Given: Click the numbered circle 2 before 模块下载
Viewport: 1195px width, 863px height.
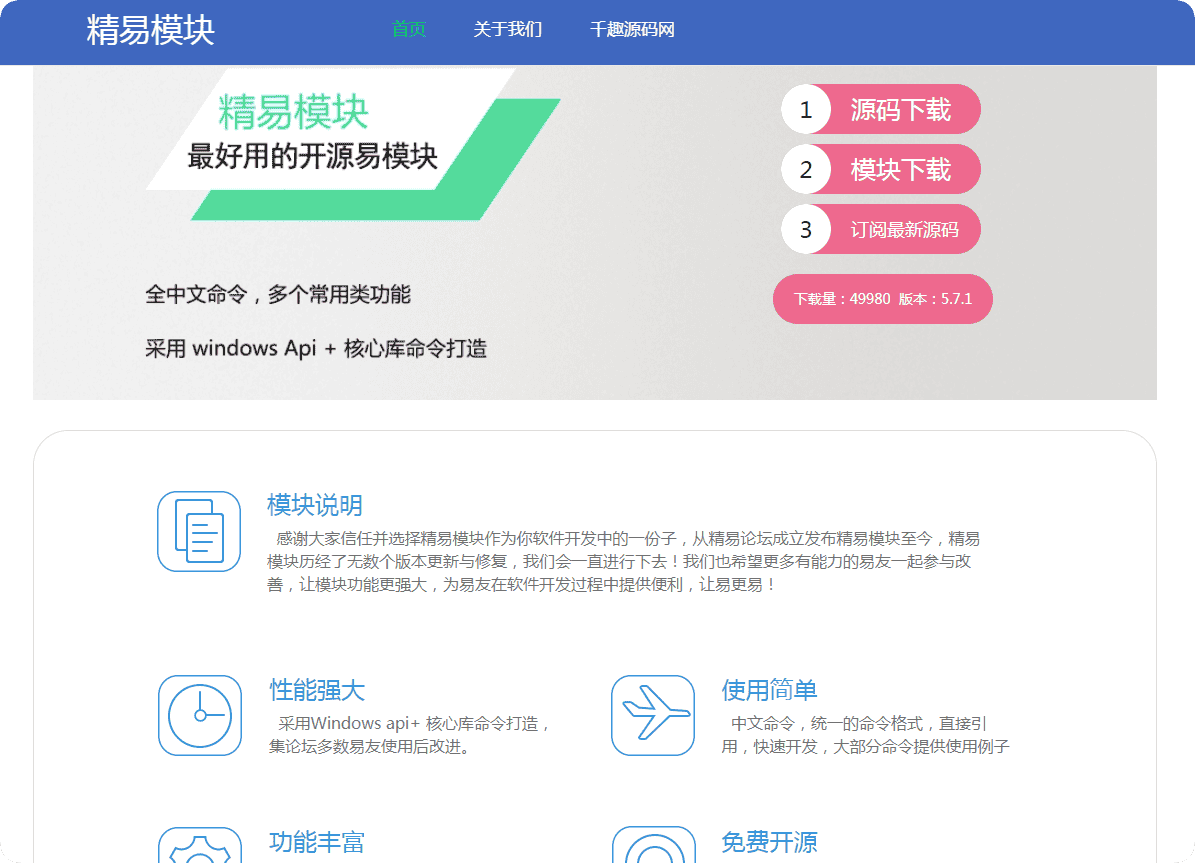Looking at the screenshot, I should point(805,169).
